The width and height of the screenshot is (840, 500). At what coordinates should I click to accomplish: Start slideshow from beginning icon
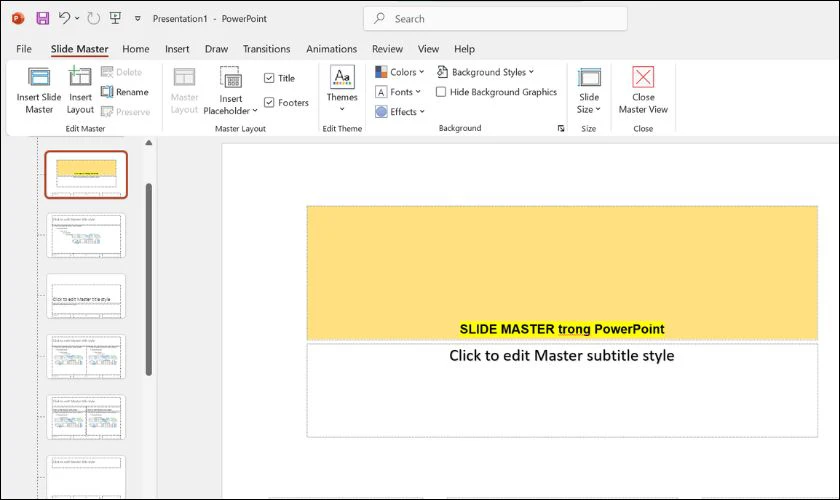coord(115,18)
